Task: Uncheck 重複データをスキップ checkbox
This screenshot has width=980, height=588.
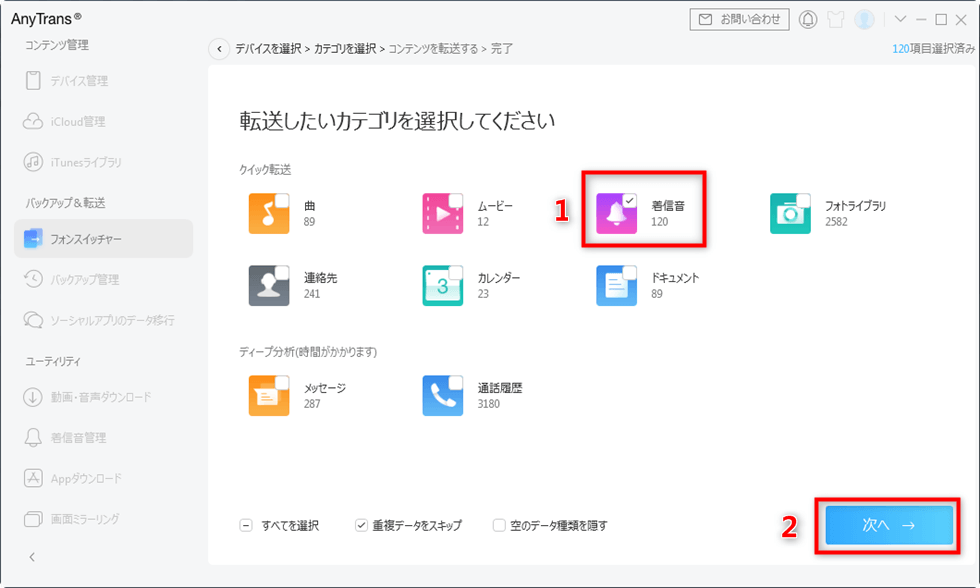Action: click(x=361, y=526)
